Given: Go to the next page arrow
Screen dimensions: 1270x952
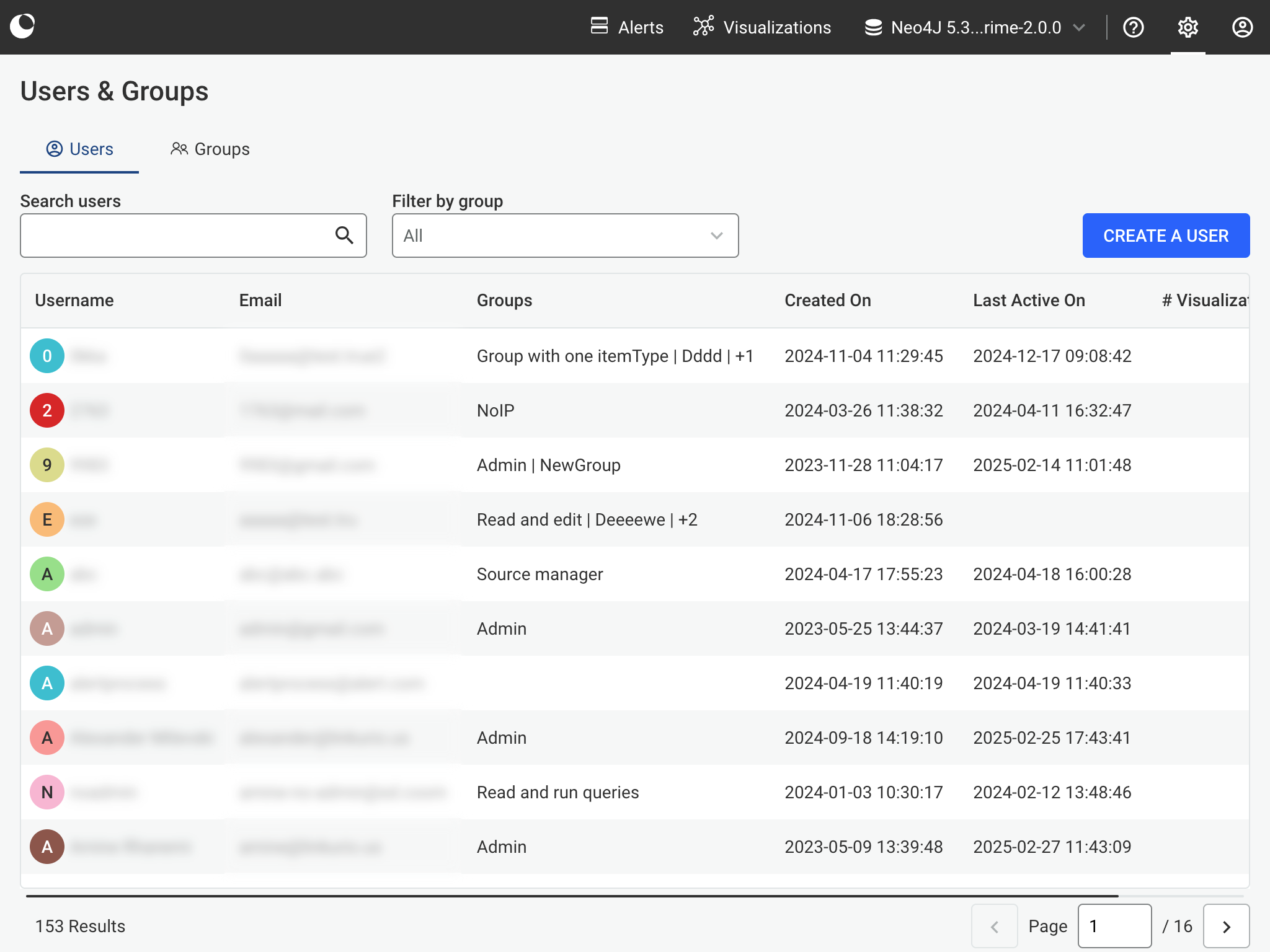Looking at the screenshot, I should [1227, 926].
